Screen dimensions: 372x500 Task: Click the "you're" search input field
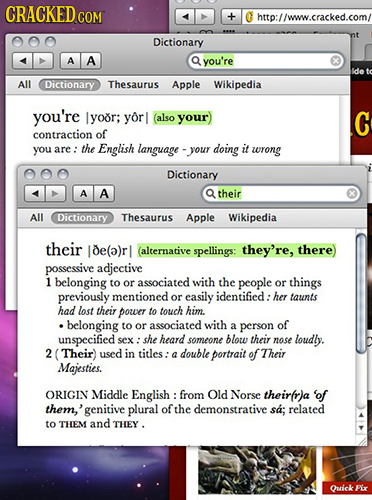266,61
